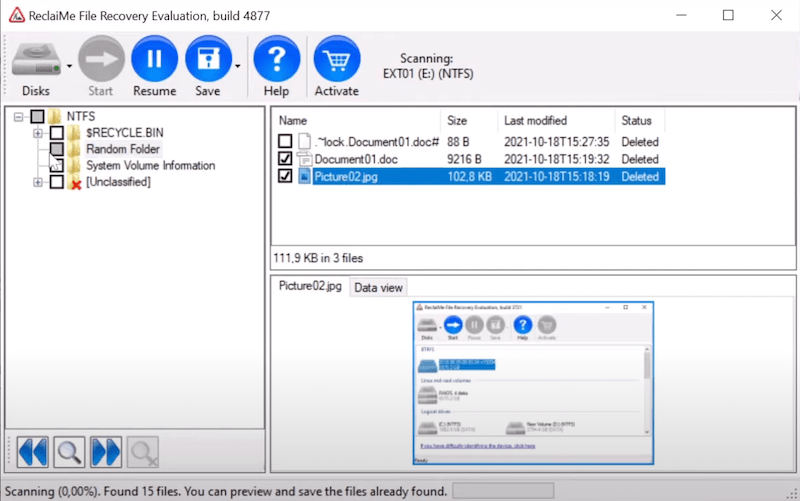Image resolution: width=800 pixels, height=501 pixels.
Task: Select the .~lock.Document01.doc# file name
Action: click(x=377, y=142)
